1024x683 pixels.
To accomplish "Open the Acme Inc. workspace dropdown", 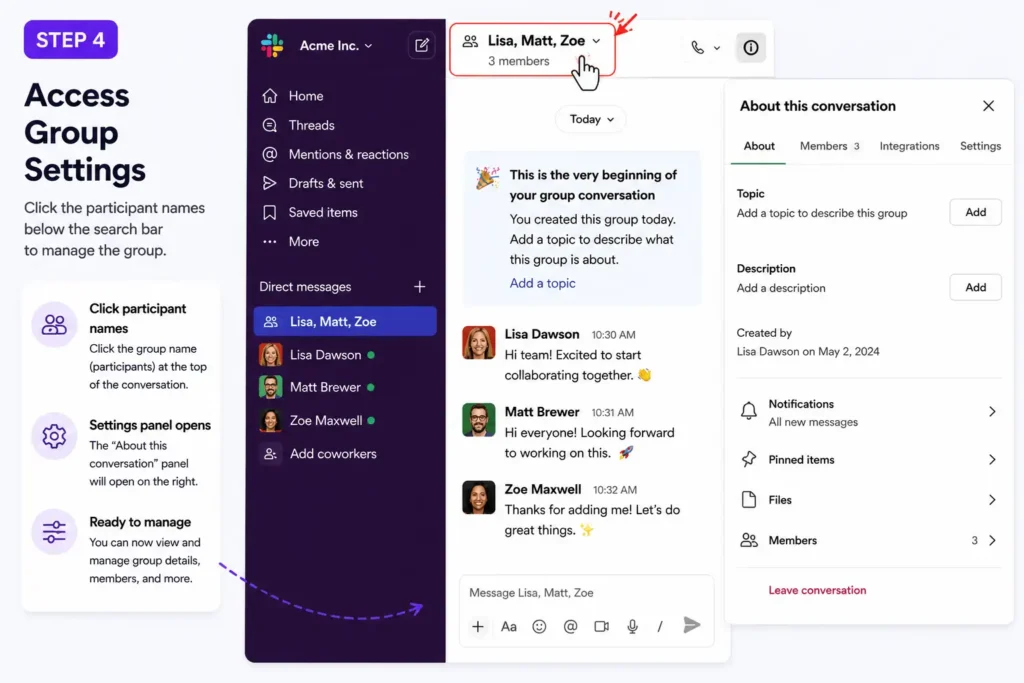I will click(x=336, y=46).
